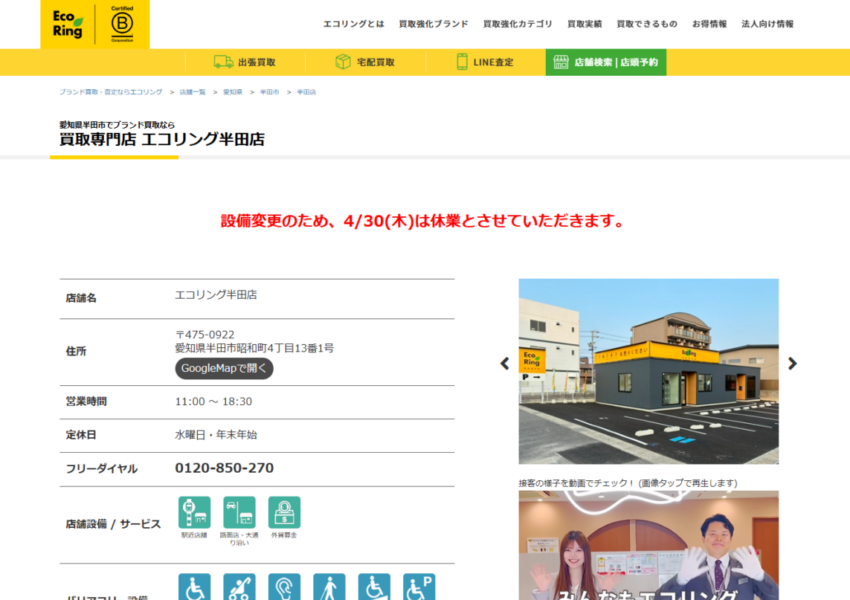Viewport: 850px width, 600px height.
Task: Show the previous store photo
Action: [x=505, y=364]
